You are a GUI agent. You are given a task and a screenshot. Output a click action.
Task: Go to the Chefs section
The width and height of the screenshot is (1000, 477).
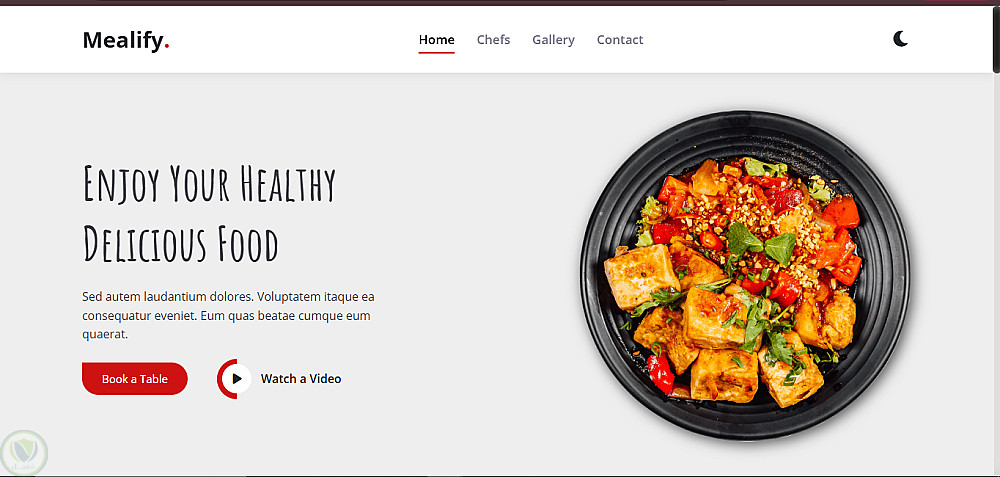click(494, 40)
